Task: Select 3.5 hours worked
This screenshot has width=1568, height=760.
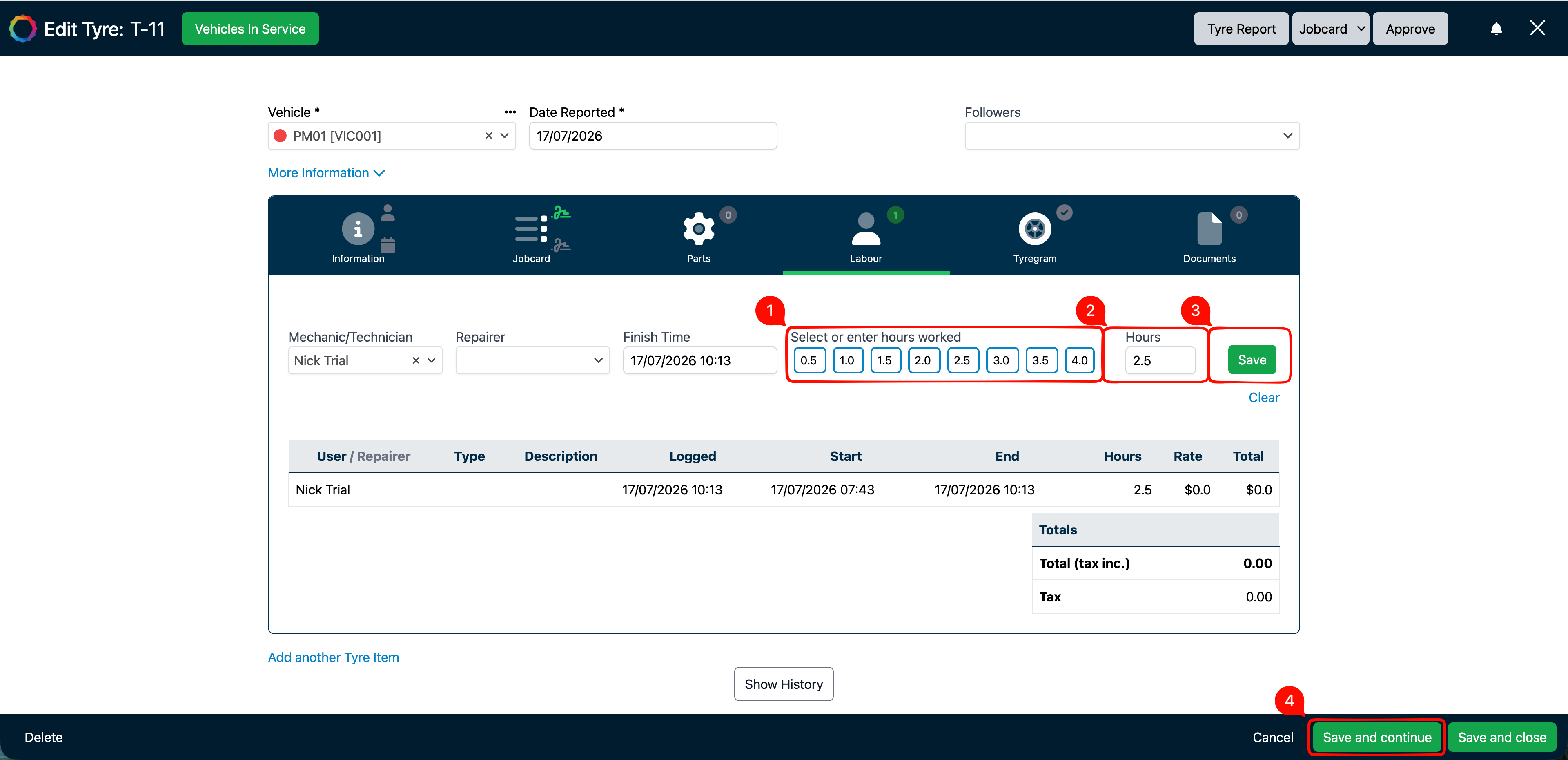Action: coord(1041,360)
